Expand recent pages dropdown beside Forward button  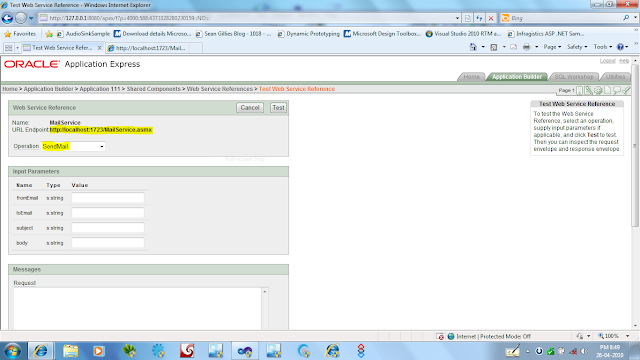[31, 18]
